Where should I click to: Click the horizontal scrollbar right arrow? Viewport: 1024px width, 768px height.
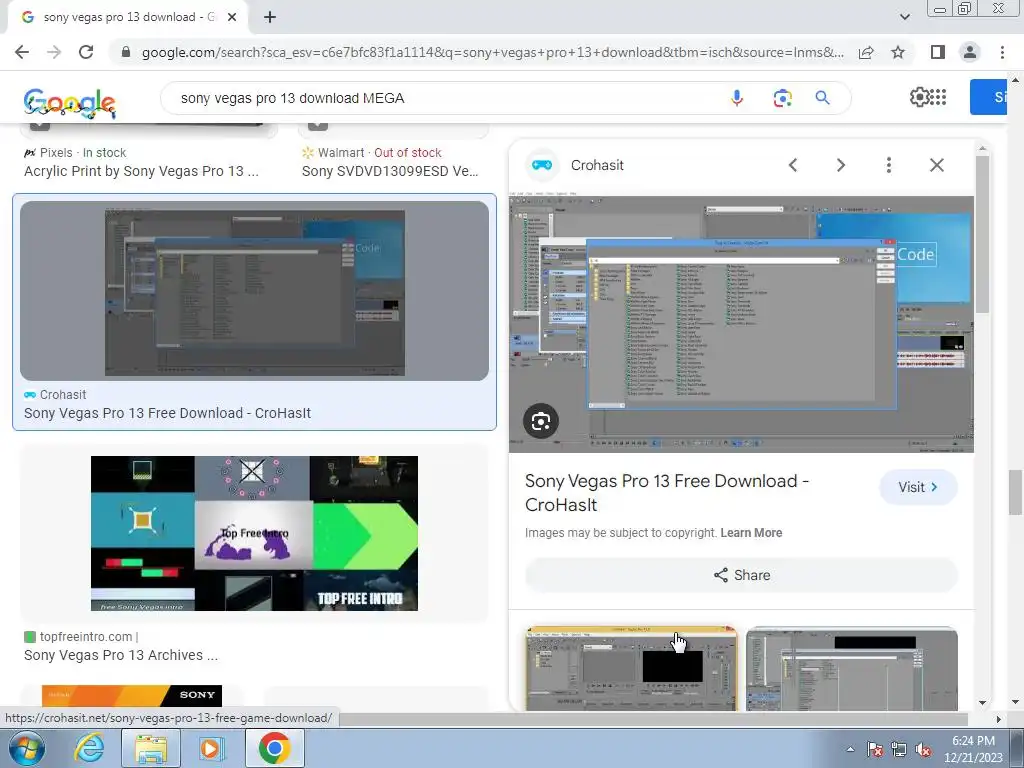[x=998, y=719]
